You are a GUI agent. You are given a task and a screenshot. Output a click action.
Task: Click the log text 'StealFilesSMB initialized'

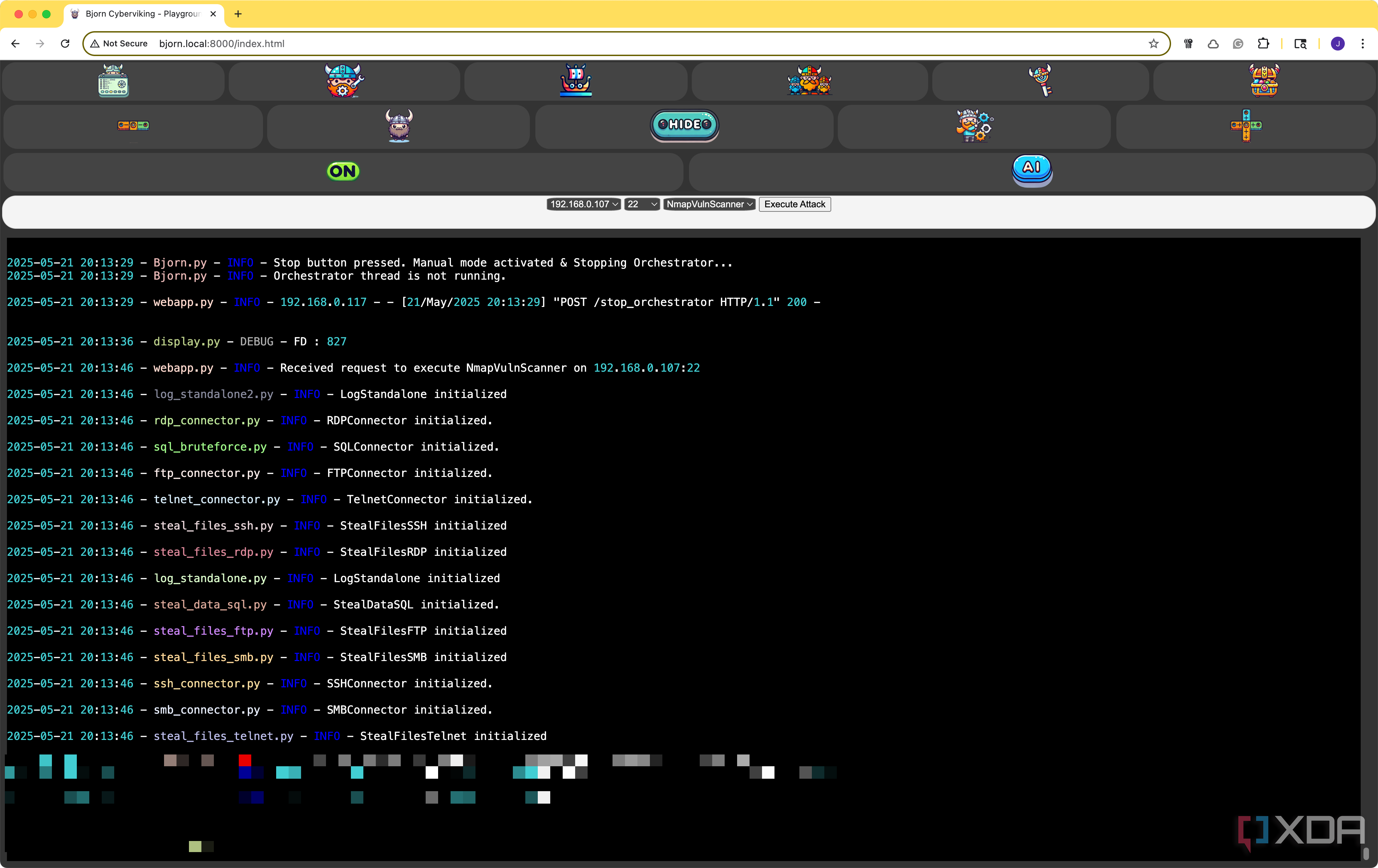[424, 657]
